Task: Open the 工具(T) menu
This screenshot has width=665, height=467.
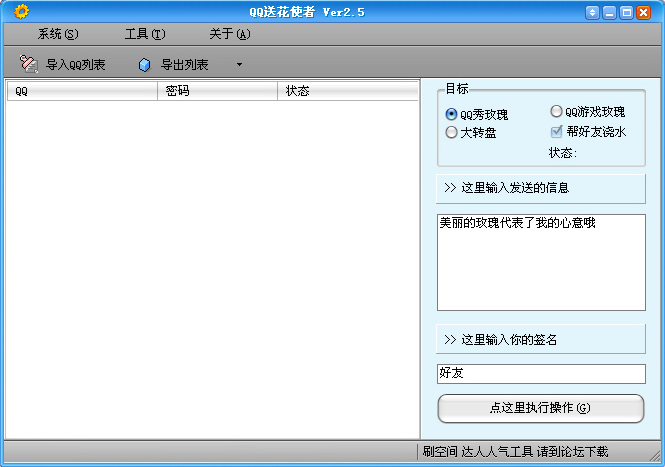Action: [x=145, y=34]
